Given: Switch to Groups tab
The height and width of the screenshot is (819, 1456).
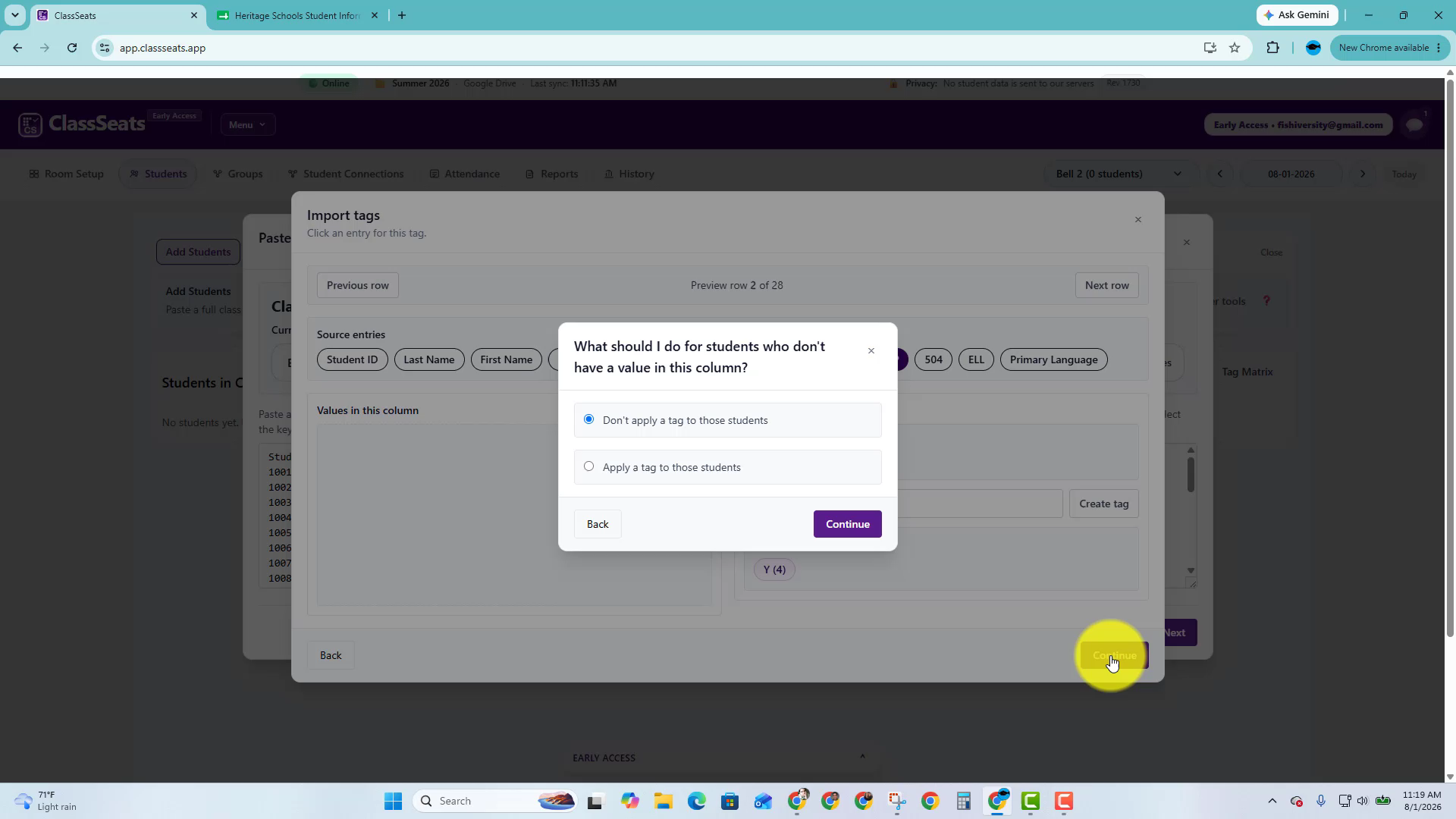Looking at the screenshot, I should [x=238, y=174].
